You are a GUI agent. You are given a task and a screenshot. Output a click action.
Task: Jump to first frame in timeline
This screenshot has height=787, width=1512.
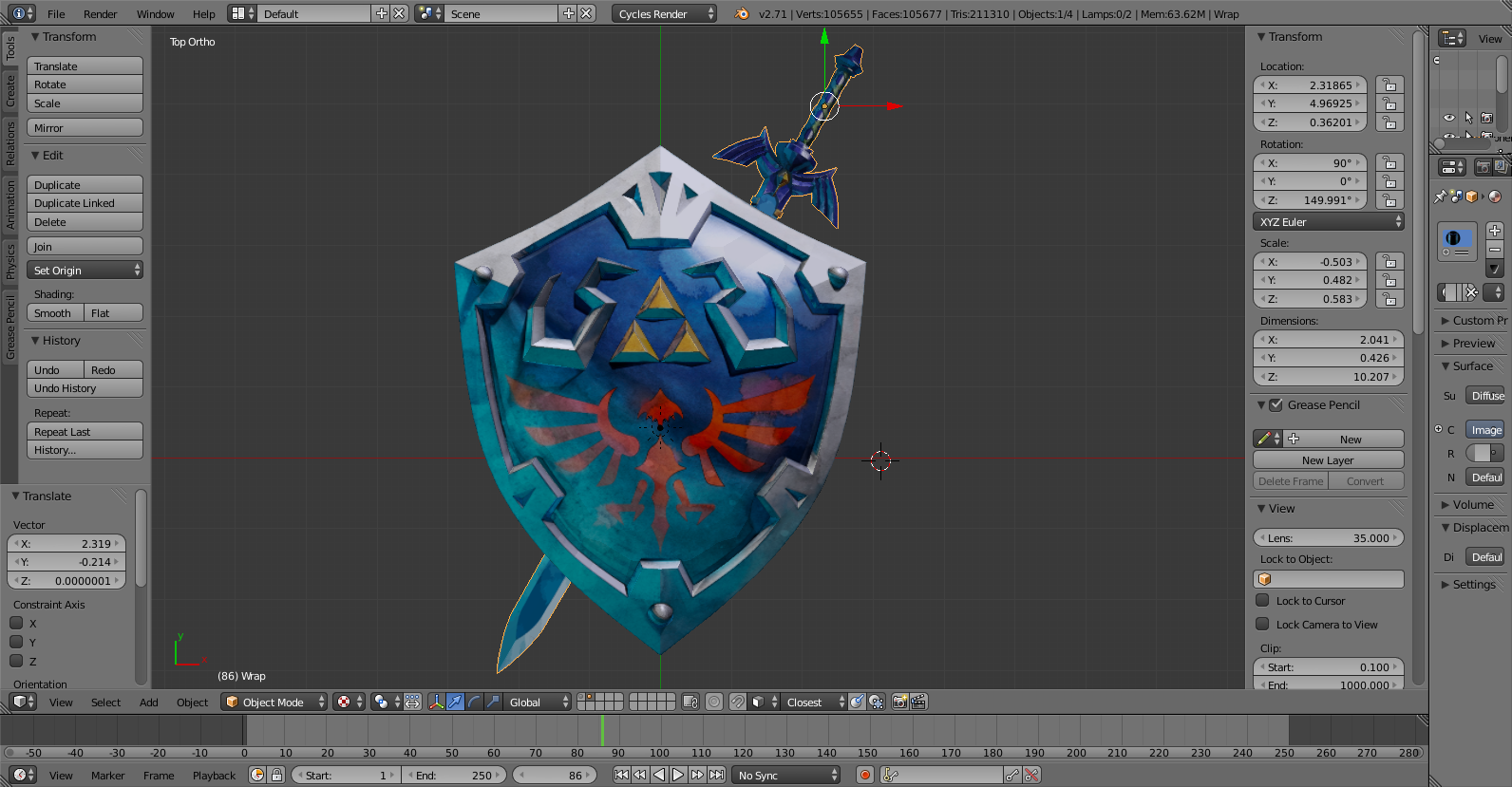point(621,776)
